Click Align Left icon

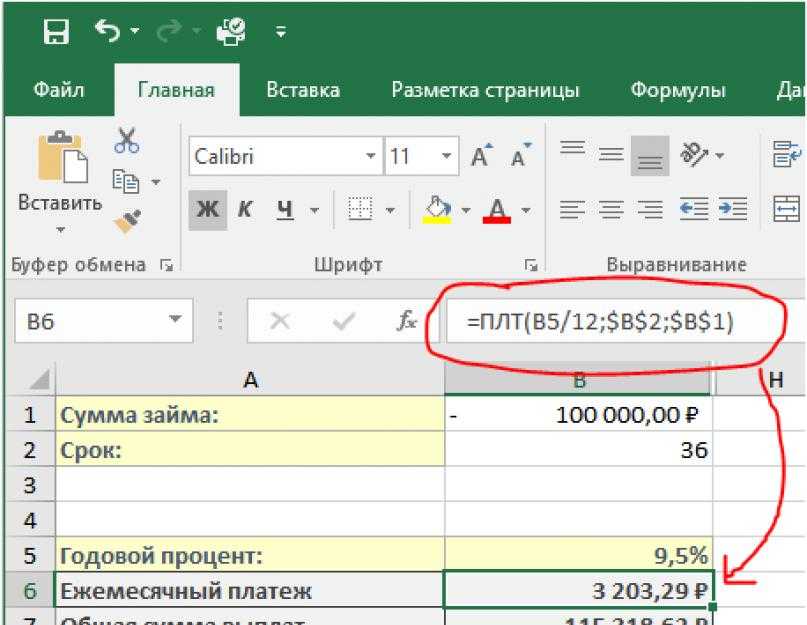572,210
